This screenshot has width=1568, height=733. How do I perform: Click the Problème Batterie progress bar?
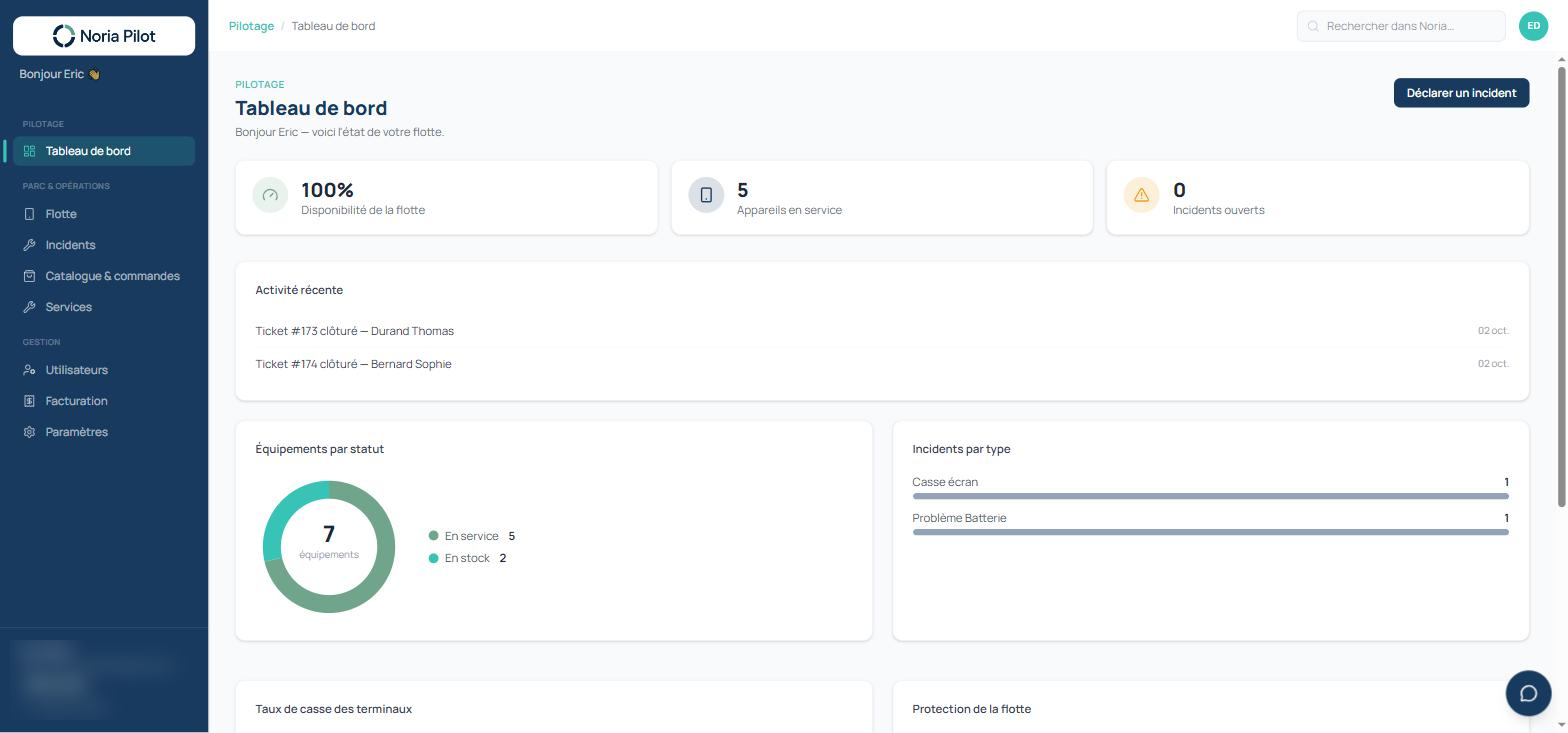pyautogui.click(x=1210, y=532)
